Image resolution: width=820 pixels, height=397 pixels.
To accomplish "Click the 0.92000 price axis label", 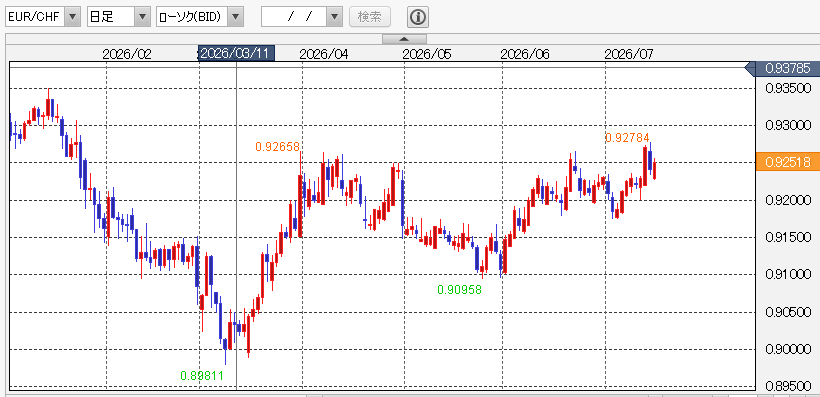I will point(788,200).
